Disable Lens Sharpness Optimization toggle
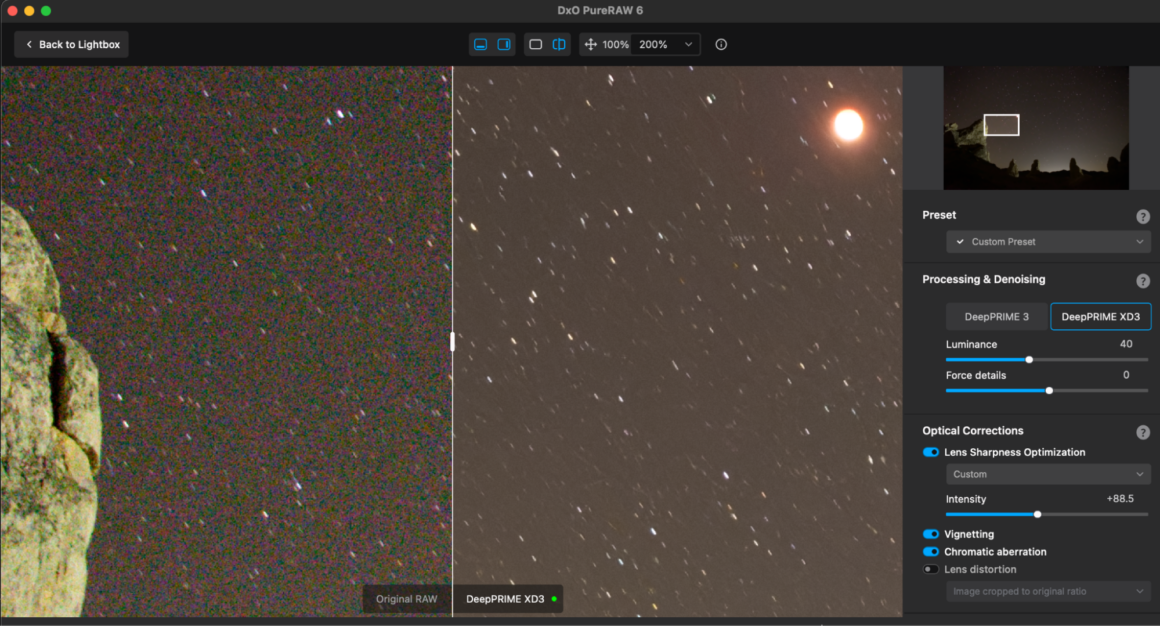The image size is (1160, 626). point(931,453)
